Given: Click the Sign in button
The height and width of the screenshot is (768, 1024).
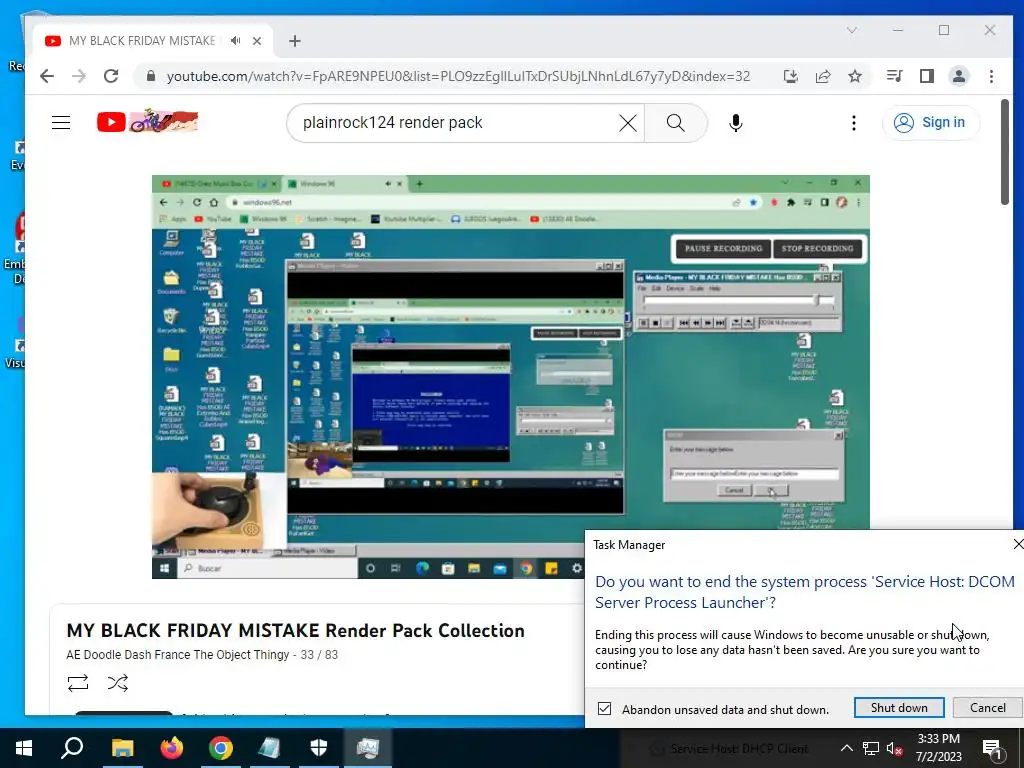Looking at the screenshot, I should (931, 123).
